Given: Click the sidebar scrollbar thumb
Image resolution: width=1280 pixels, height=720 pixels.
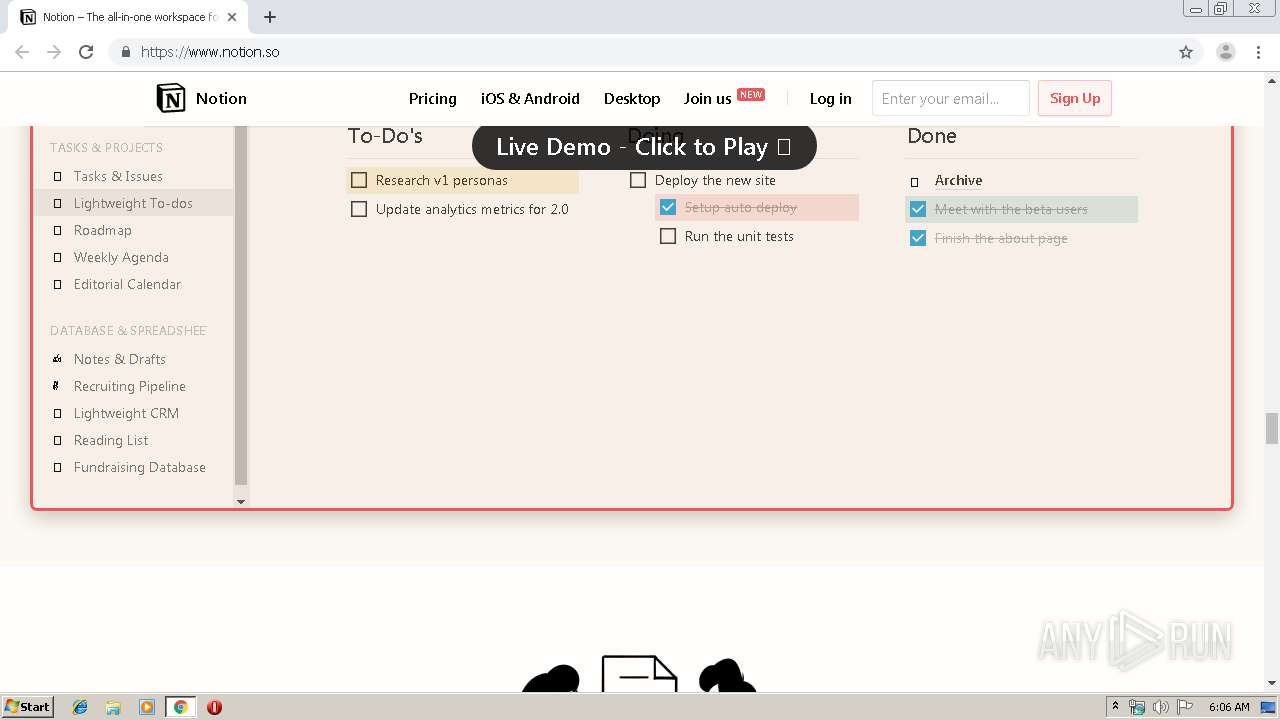Looking at the screenshot, I should click(x=241, y=306).
